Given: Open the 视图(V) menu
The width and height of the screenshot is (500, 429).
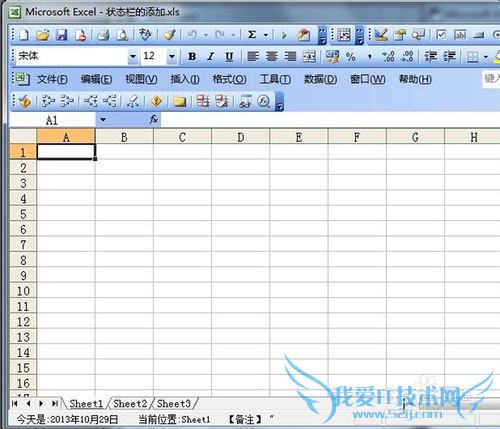Looking at the screenshot, I should (141, 79).
